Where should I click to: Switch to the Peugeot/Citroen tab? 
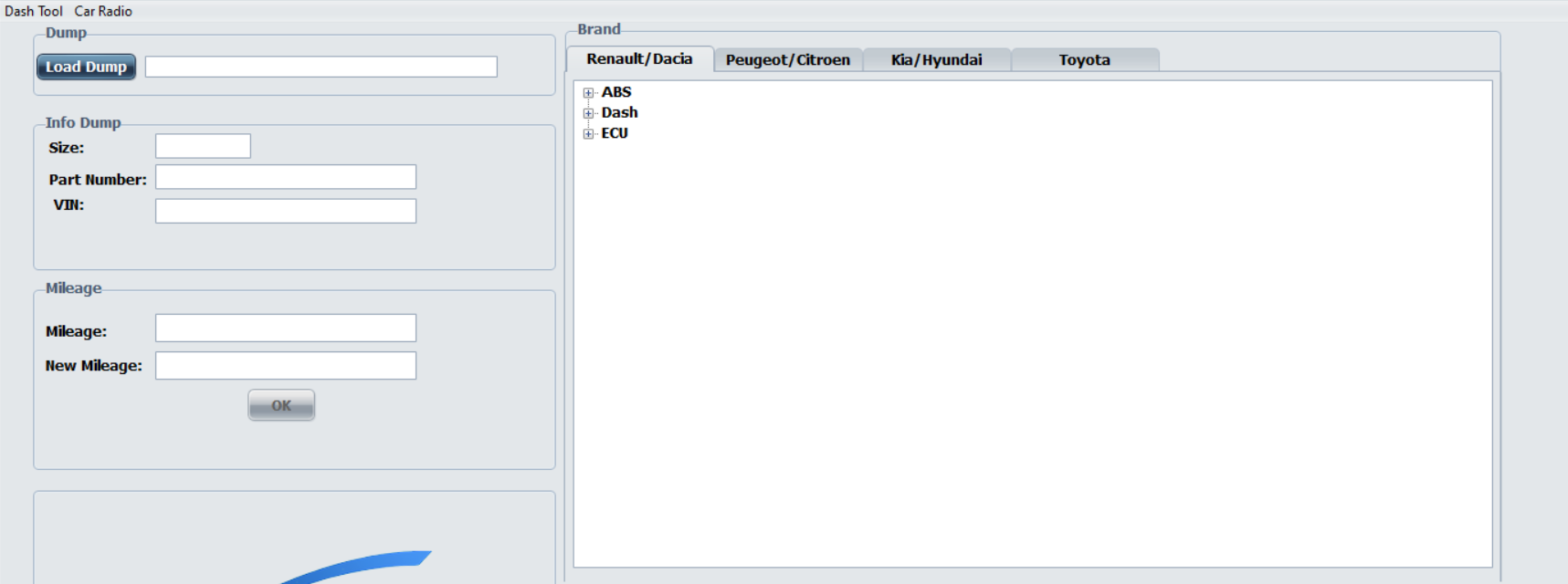pos(787,60)
